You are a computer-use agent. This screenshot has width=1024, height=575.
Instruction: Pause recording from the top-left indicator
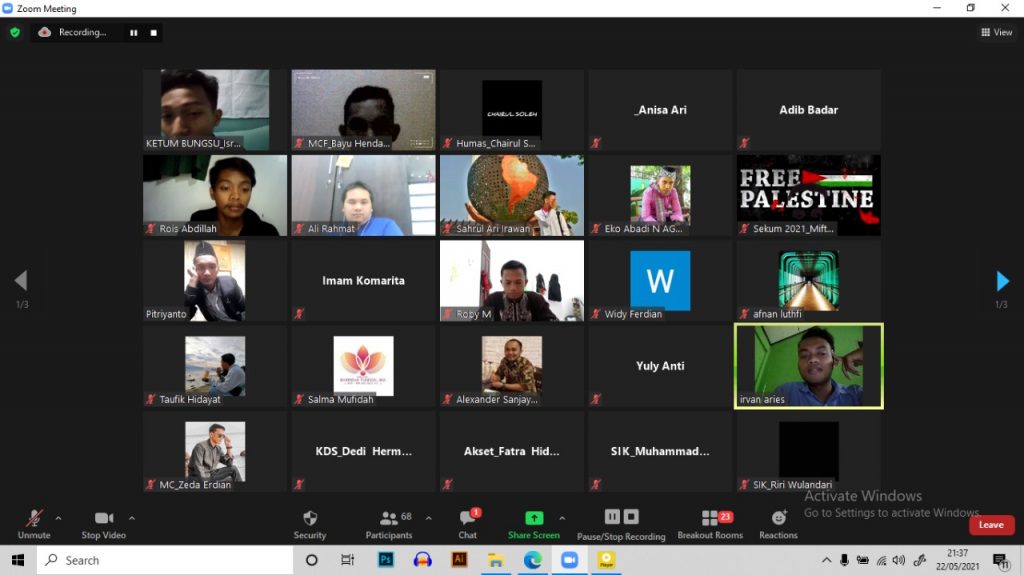pyautogui.click(x=134, y=32)
